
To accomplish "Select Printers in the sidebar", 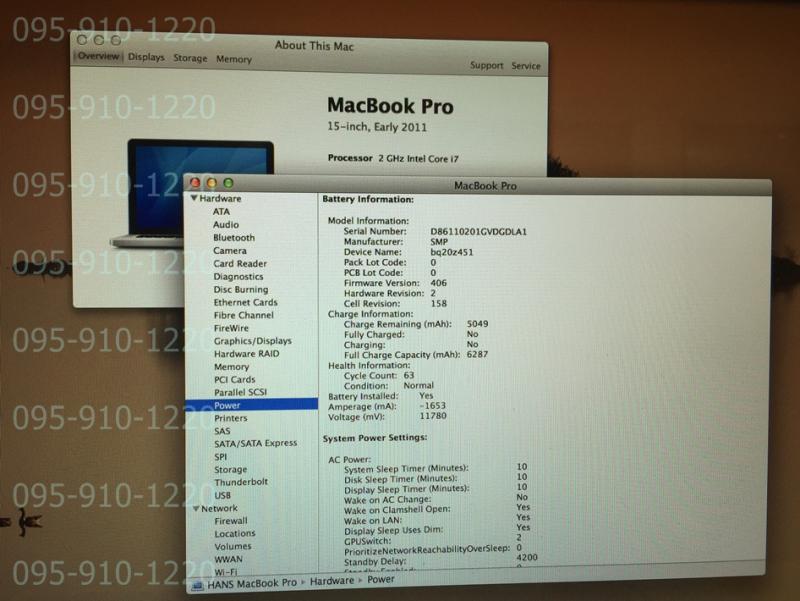I will [231, 418].
